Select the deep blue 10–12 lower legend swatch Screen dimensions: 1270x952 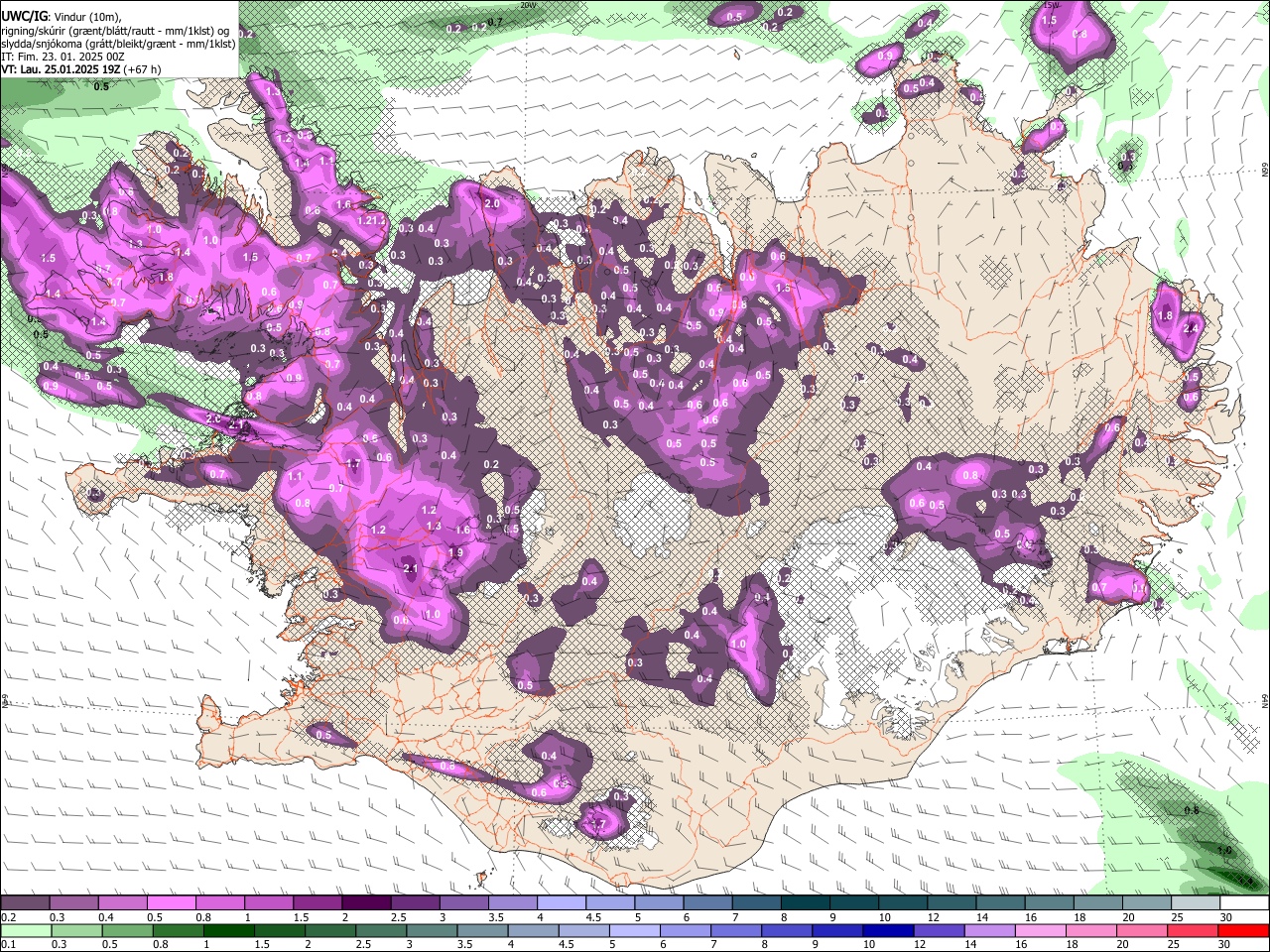tap(890, 930)
